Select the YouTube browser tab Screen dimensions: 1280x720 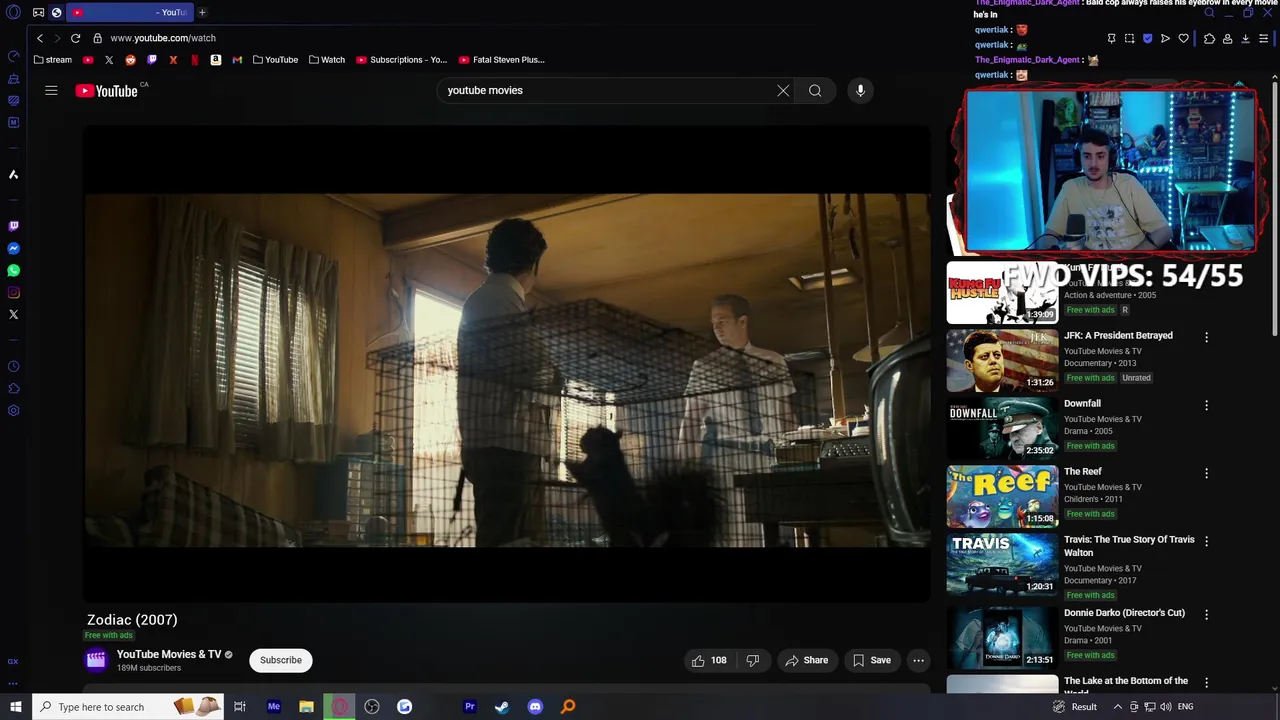point(128,12)
